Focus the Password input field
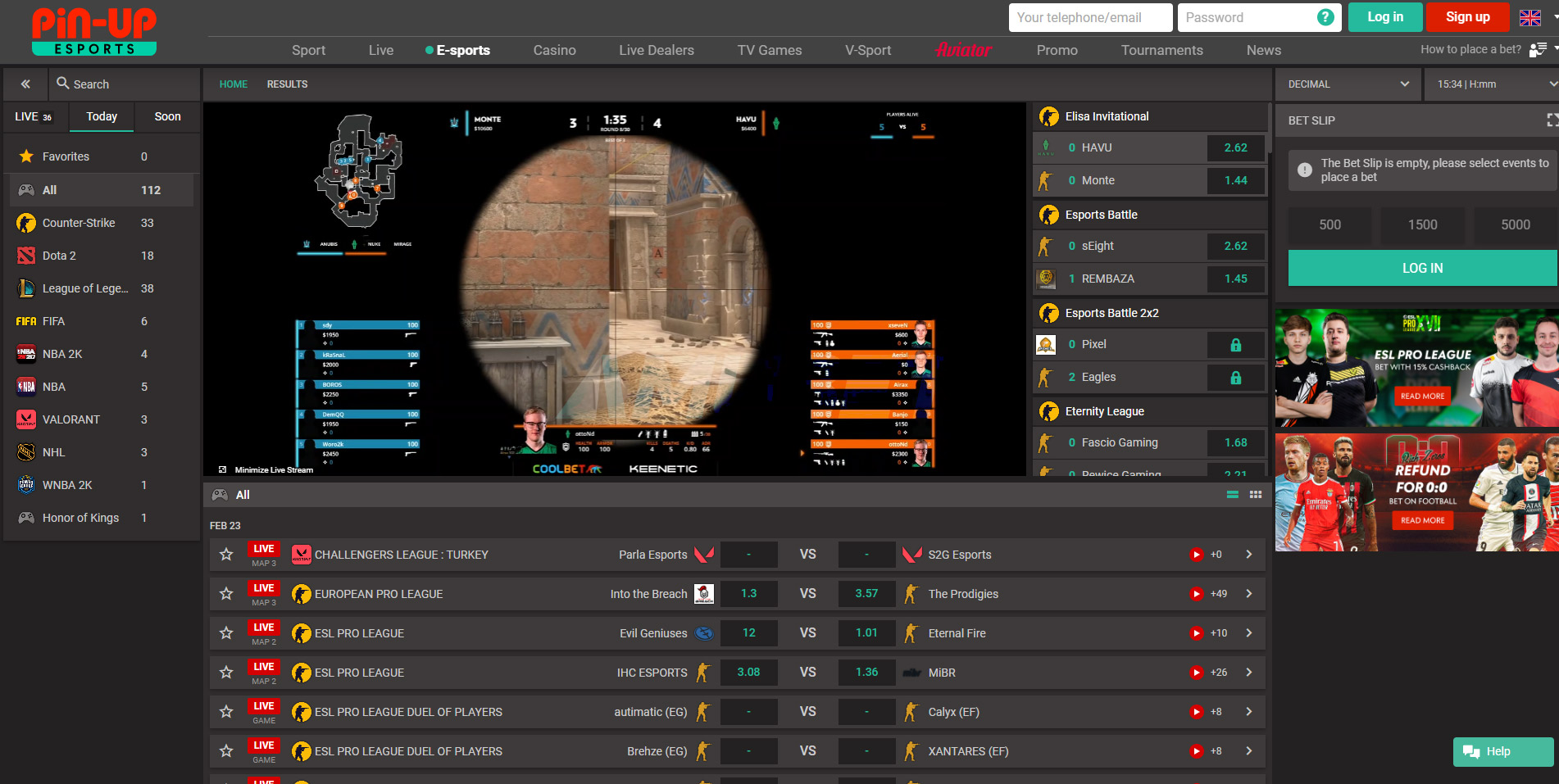The height and width of the screenshot is (784, 1559). pyautogui.click(x=1259, y=17)
